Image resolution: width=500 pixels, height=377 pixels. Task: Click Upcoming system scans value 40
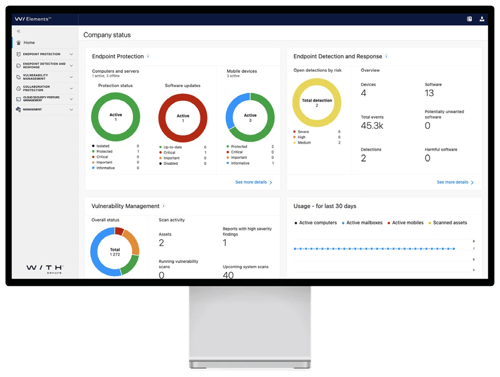[228, 275]
